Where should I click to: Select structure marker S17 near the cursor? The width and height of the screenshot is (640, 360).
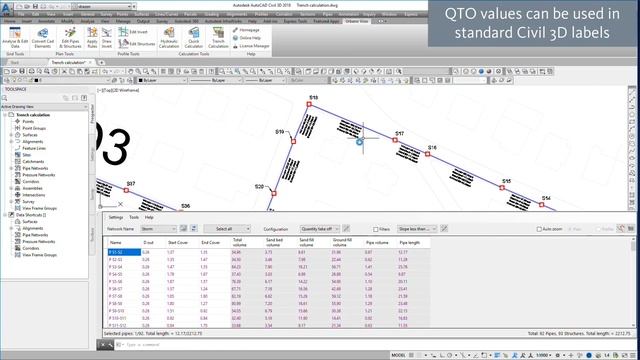click(x=395, y=140)
